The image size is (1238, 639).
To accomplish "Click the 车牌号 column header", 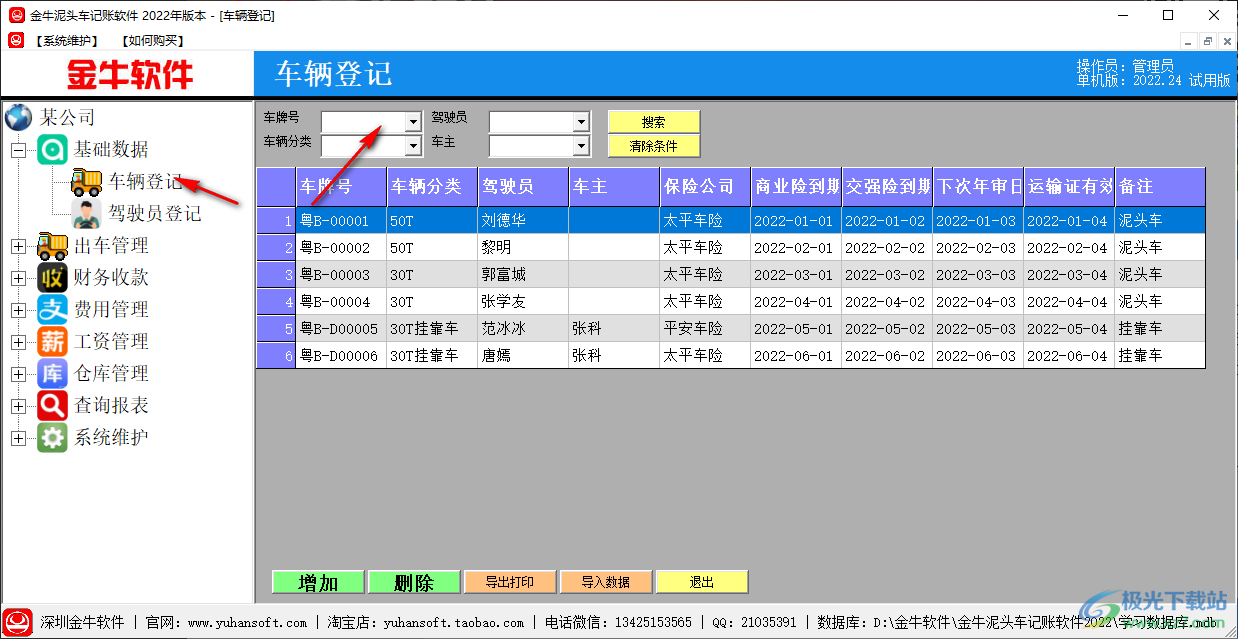I will [x=341, y=186].
